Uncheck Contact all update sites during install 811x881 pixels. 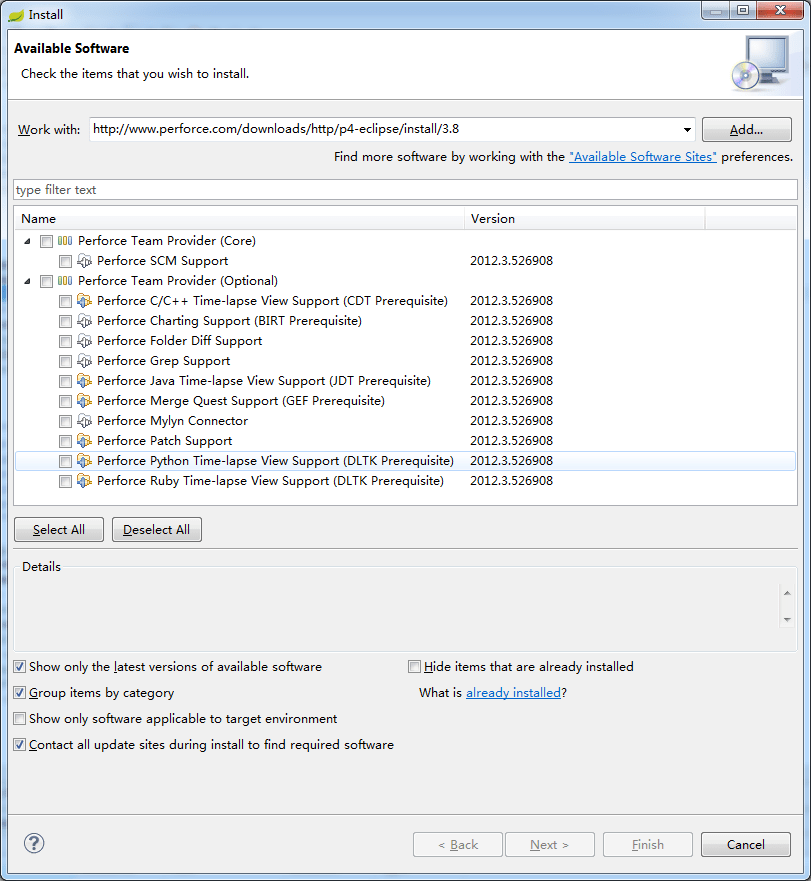(20, 745)
